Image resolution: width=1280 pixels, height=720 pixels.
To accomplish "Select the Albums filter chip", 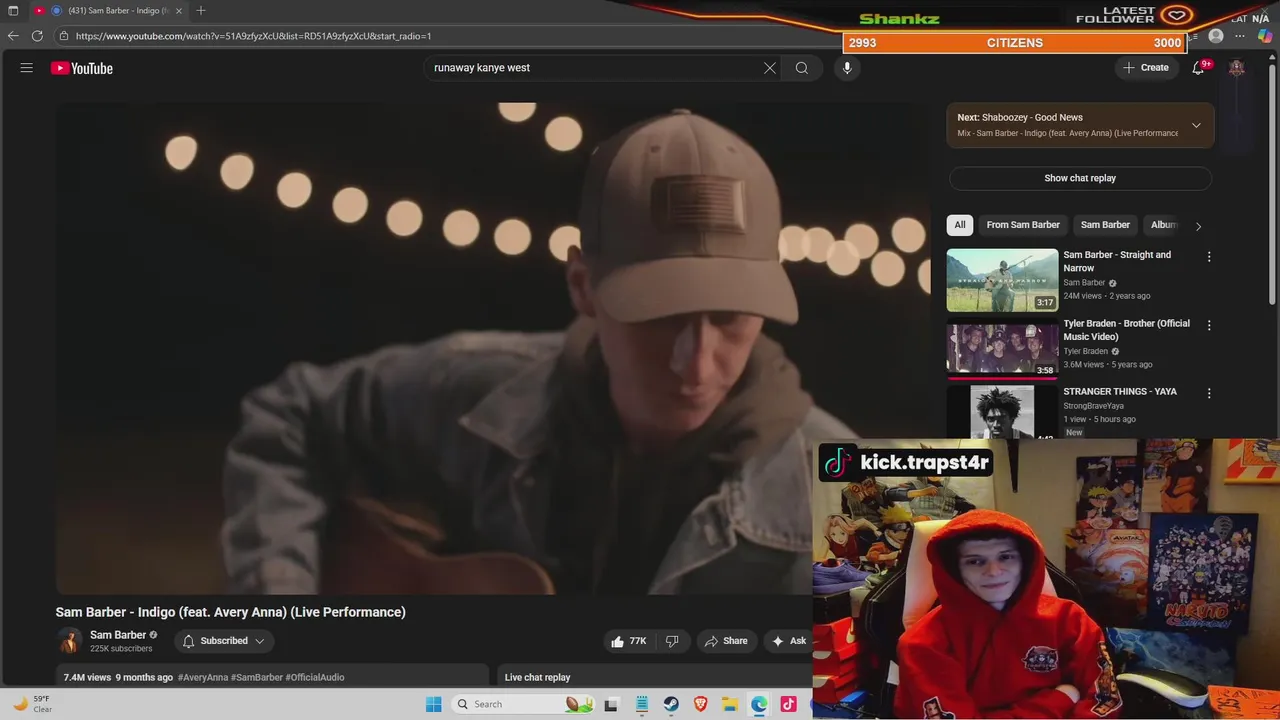I will click(1163, 225).
